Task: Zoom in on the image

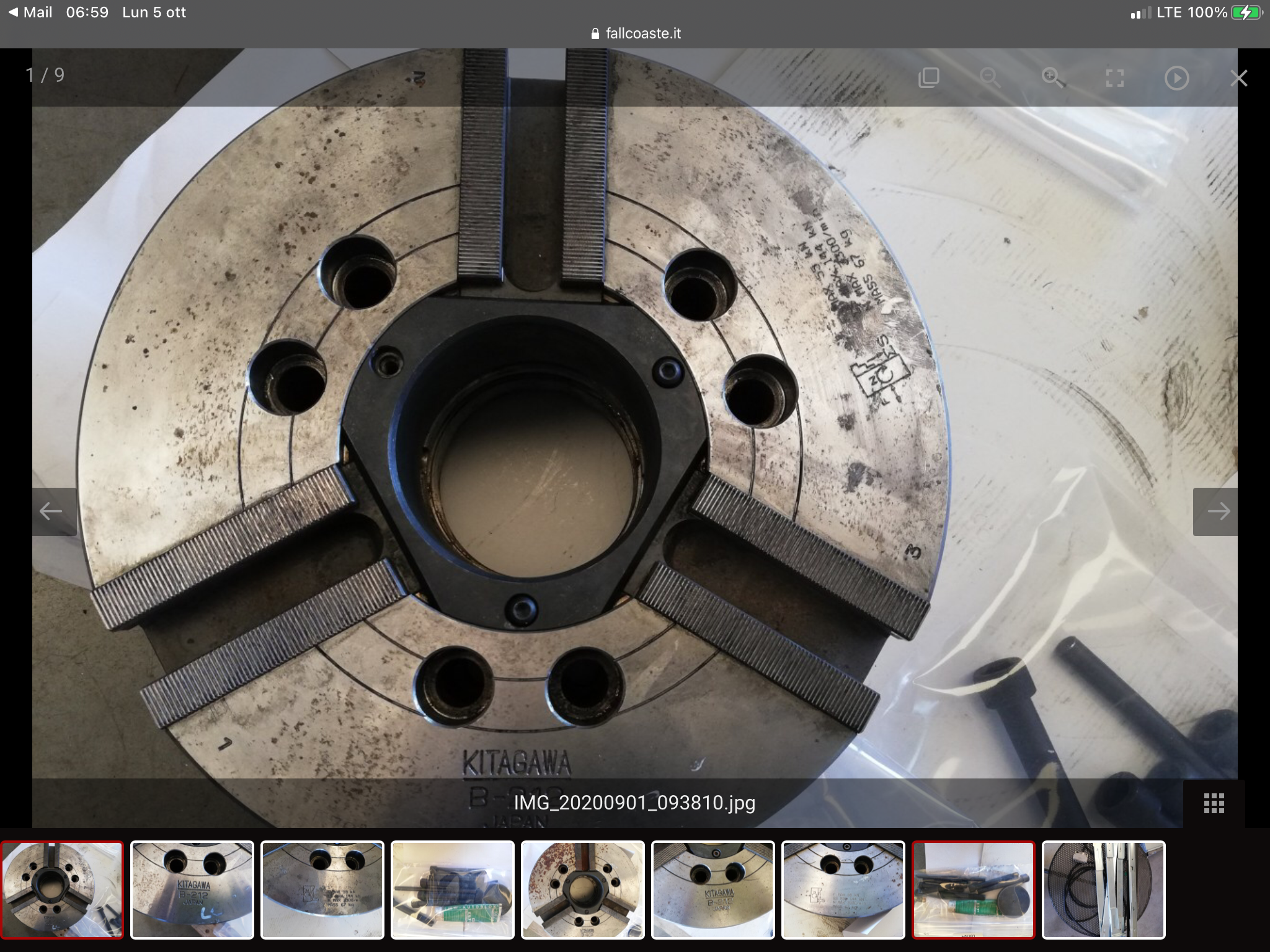Action: pyautogui.click(x=1052, y=78)
